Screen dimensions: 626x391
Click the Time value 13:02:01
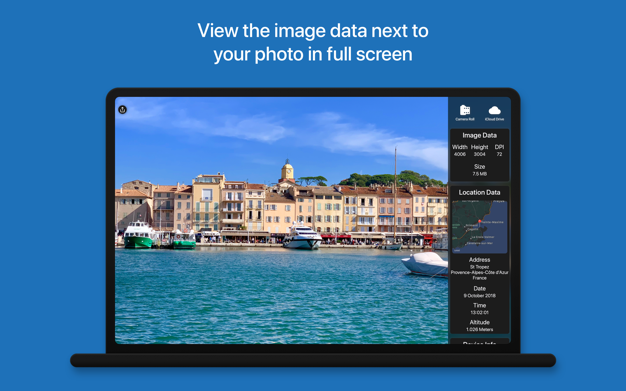479,312
